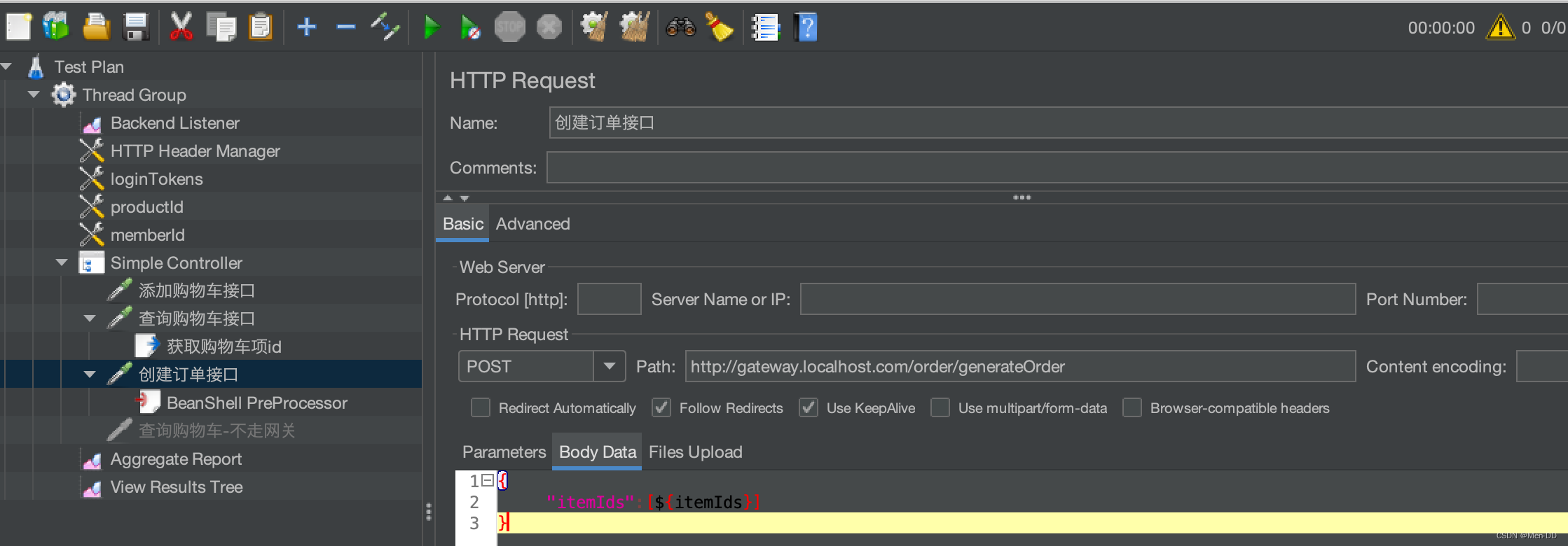The height and width of the screenshot is (546, 1568).
Task: Select 获取购物车项id extractor
Action: point(223,346)
